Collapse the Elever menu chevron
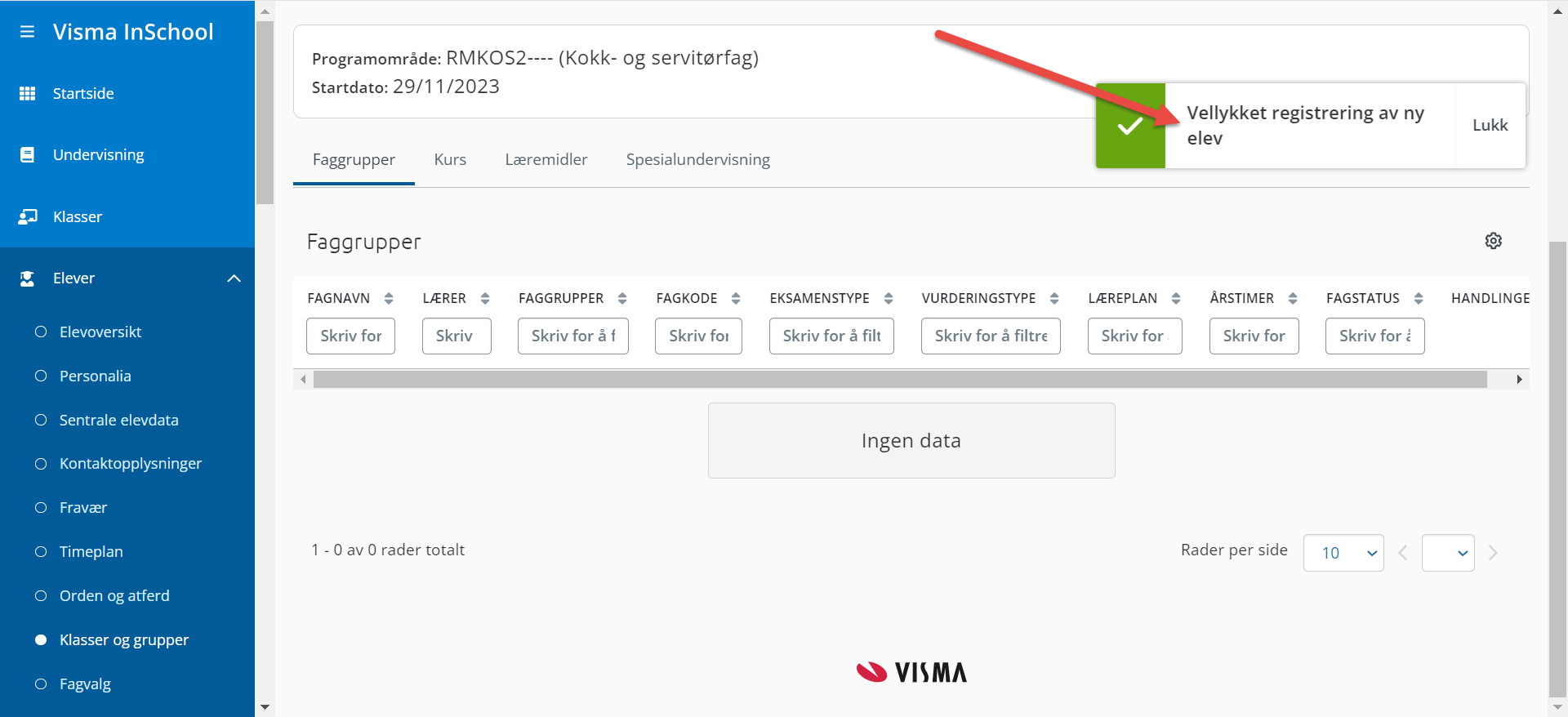The width and height of the screenshot is (1568, 717). pos(234,278)
